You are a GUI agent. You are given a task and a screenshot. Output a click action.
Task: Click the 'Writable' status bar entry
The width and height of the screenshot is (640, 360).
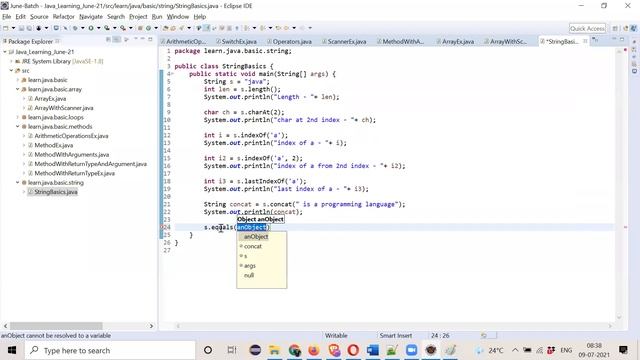click(x=336, y=336)
